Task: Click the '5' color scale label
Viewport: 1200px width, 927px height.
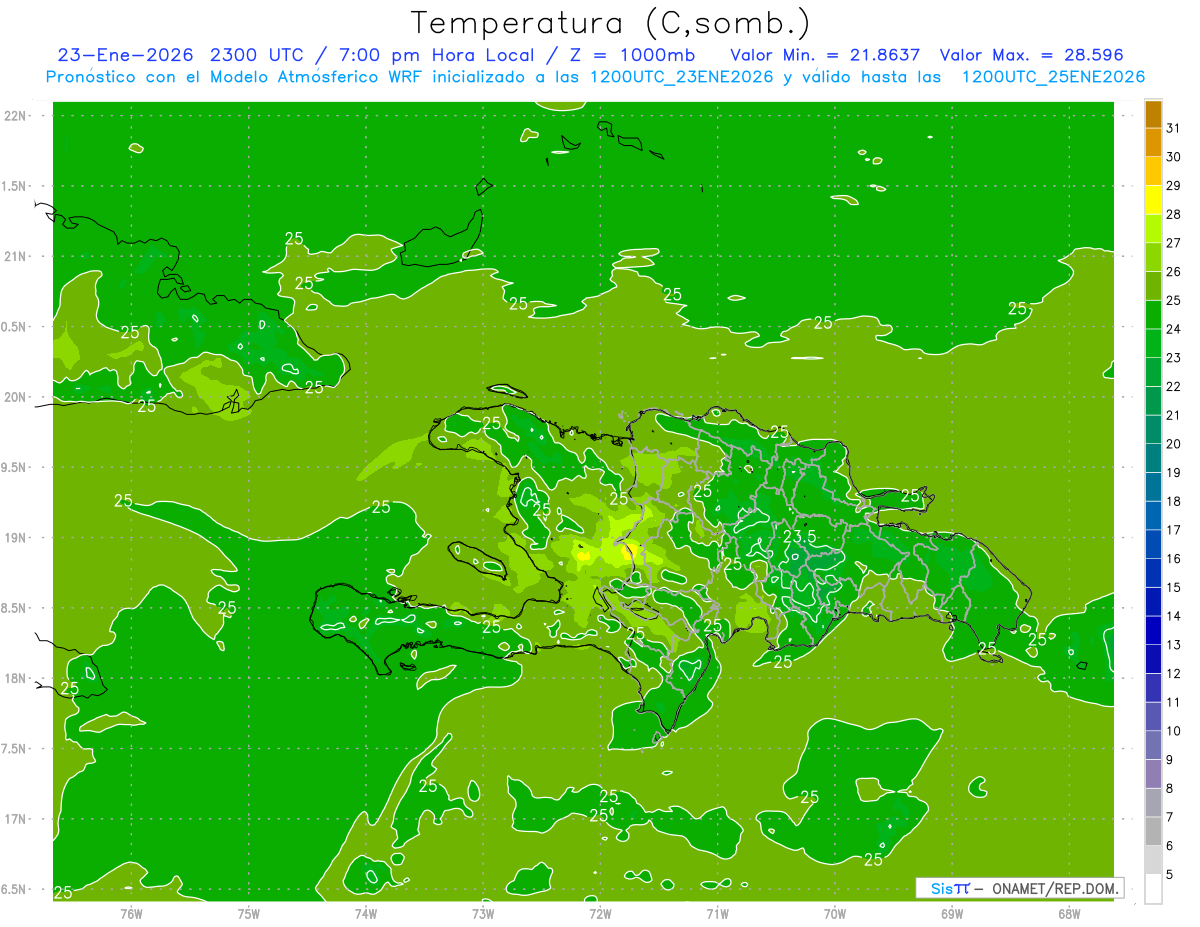Action: click(1171, 874)
